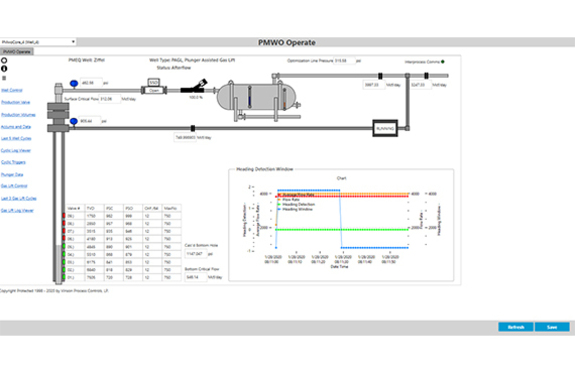Image resolution: width=575 pixels, height=373 pixels.
Task: Click the RUNNING compressor box
Action: 385,129
